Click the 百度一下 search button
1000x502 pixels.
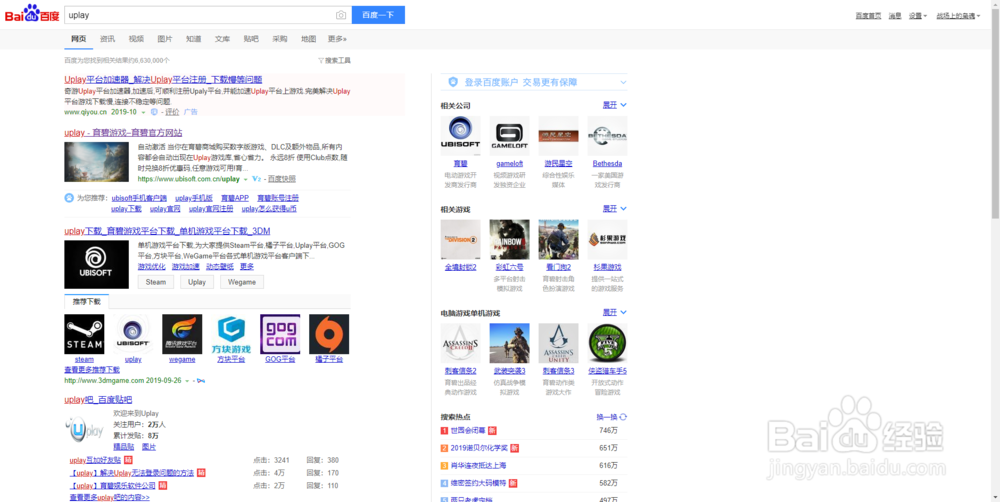(378, 15)
